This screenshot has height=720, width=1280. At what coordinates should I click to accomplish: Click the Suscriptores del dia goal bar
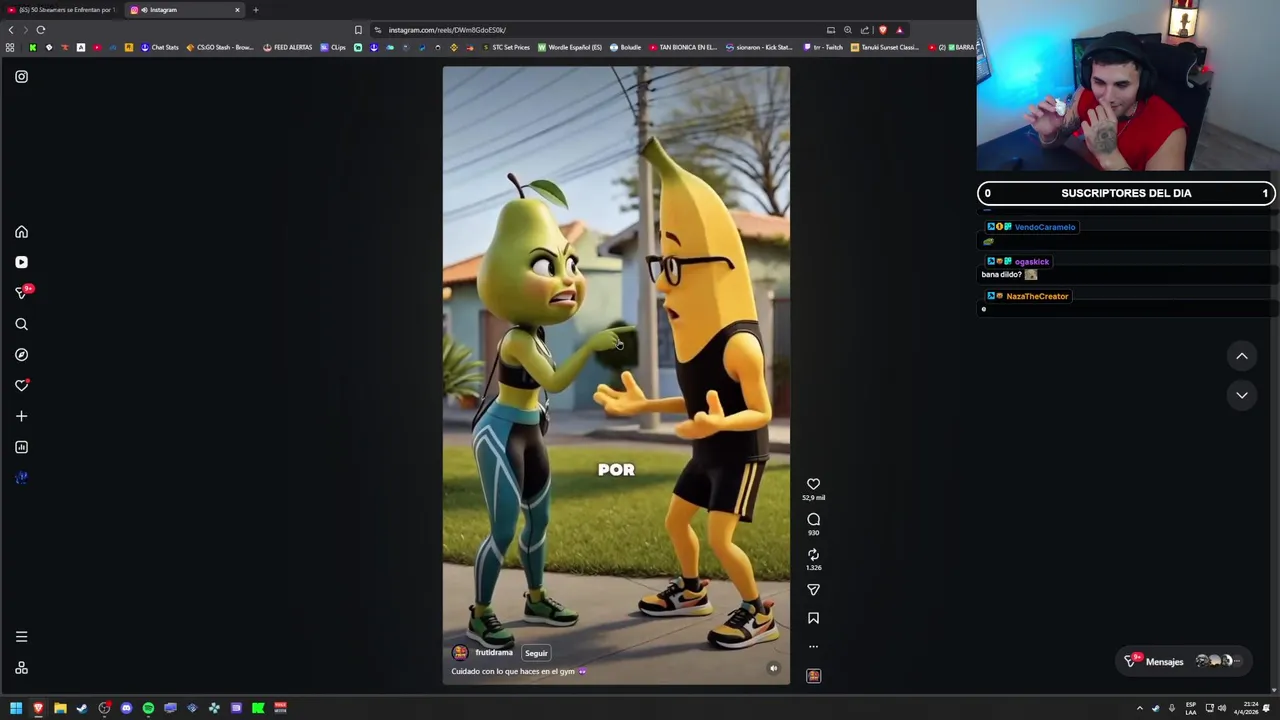tap(1126, 193)
